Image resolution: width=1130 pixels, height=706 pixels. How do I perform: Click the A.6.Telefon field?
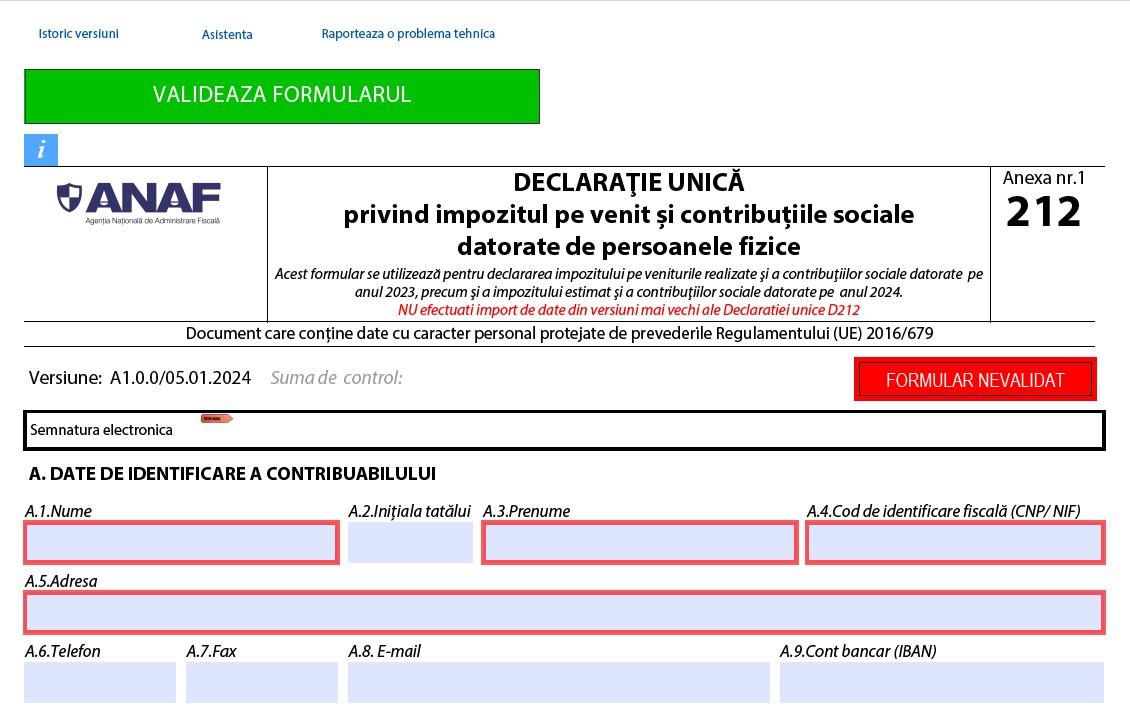click(x=99, y=682)
